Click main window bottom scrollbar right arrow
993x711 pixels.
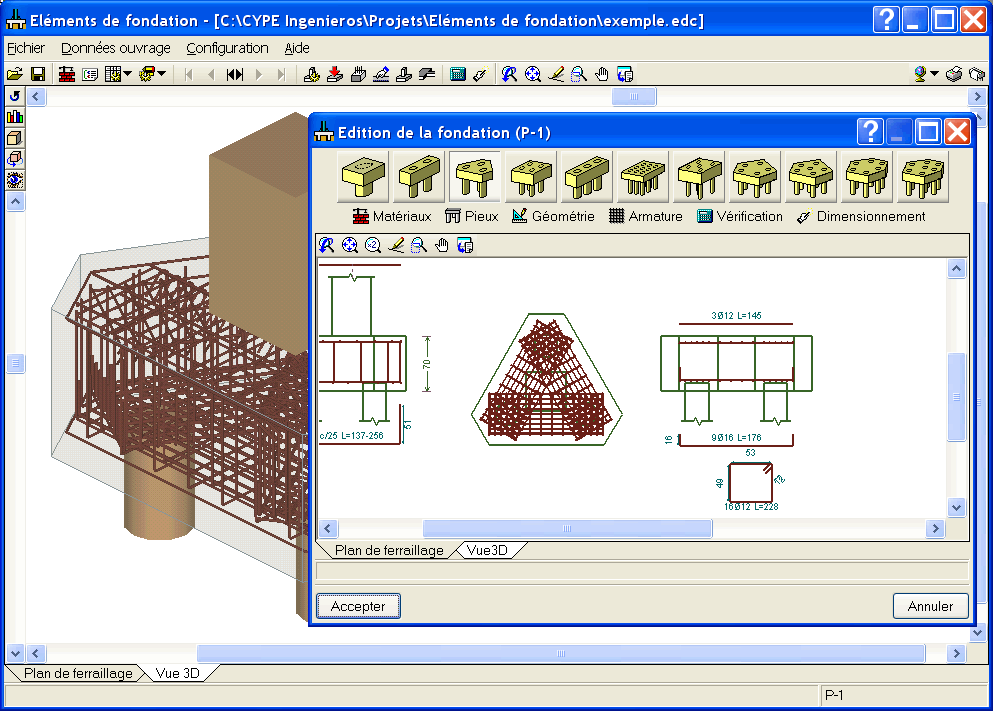tap(956, 653)
